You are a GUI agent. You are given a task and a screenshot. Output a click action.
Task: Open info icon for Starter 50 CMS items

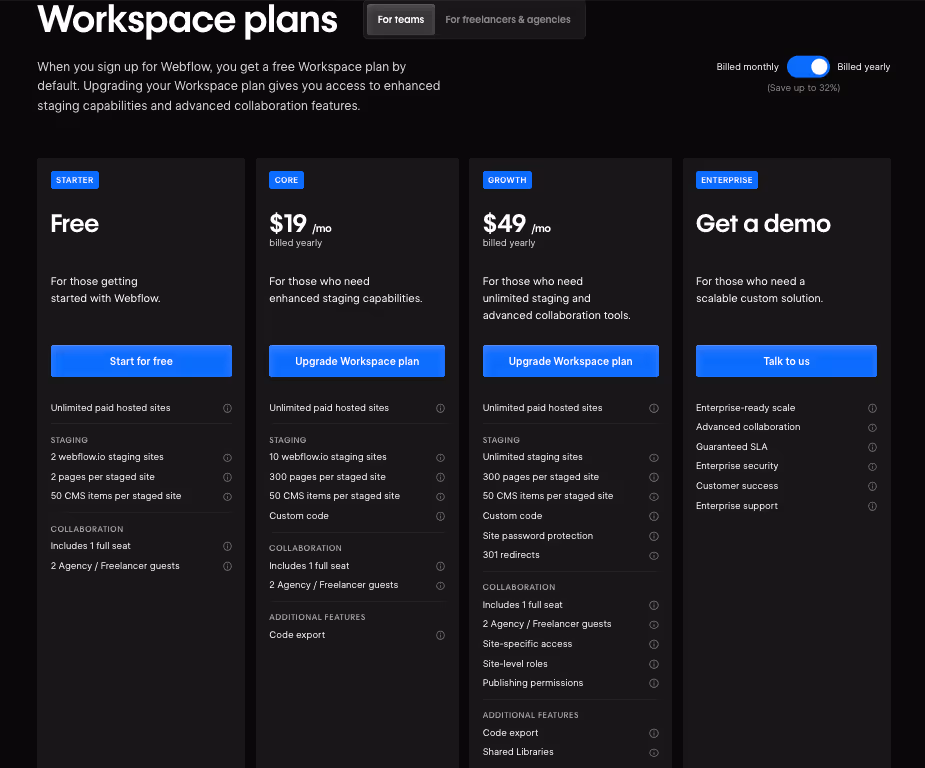point(227,497)
